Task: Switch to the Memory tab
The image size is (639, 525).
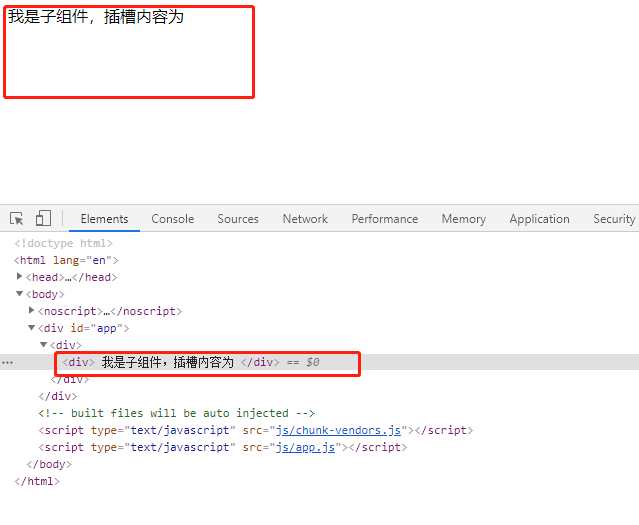Action: [x=464, y=219]
